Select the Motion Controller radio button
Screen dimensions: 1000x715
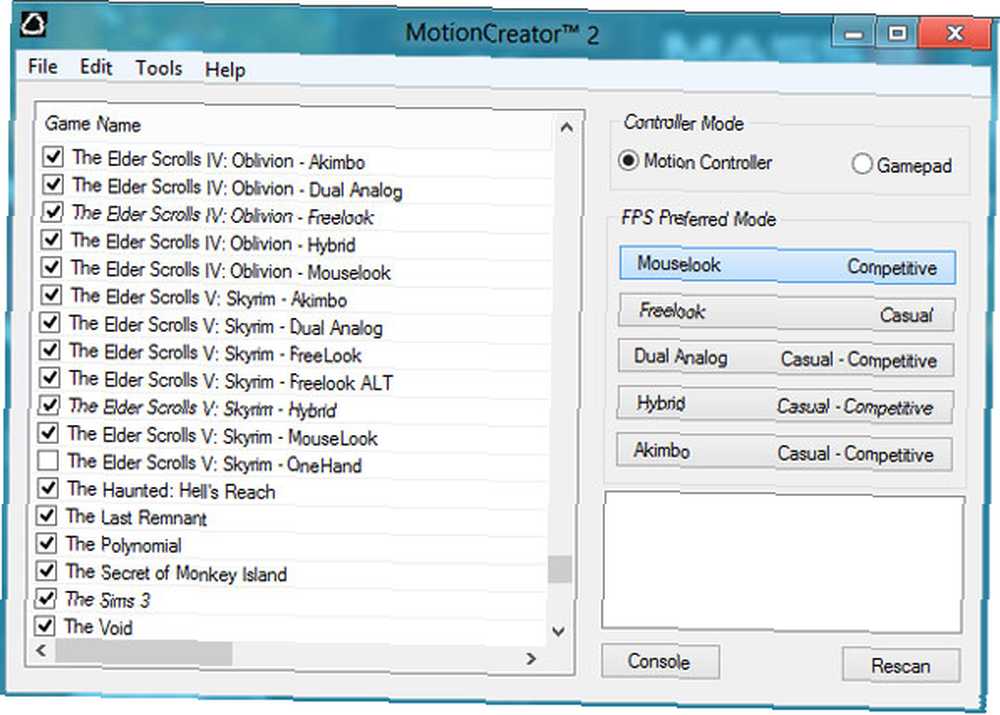click(628, 161)
